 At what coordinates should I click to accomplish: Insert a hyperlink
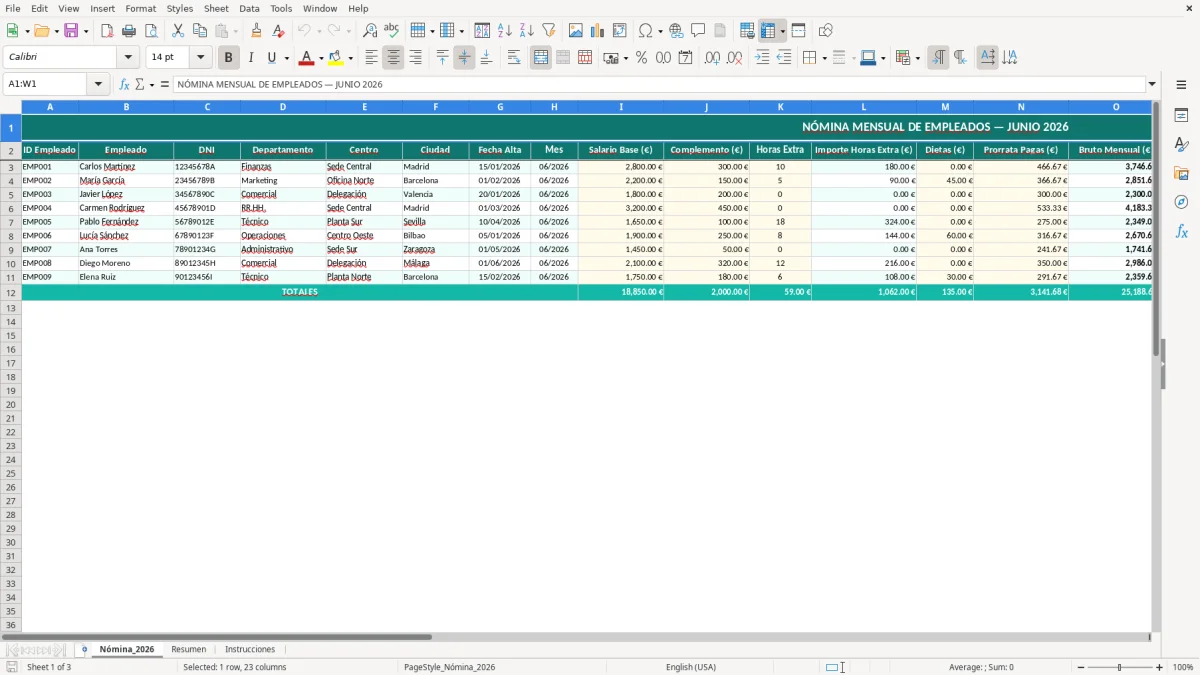[x=677, y=31]
